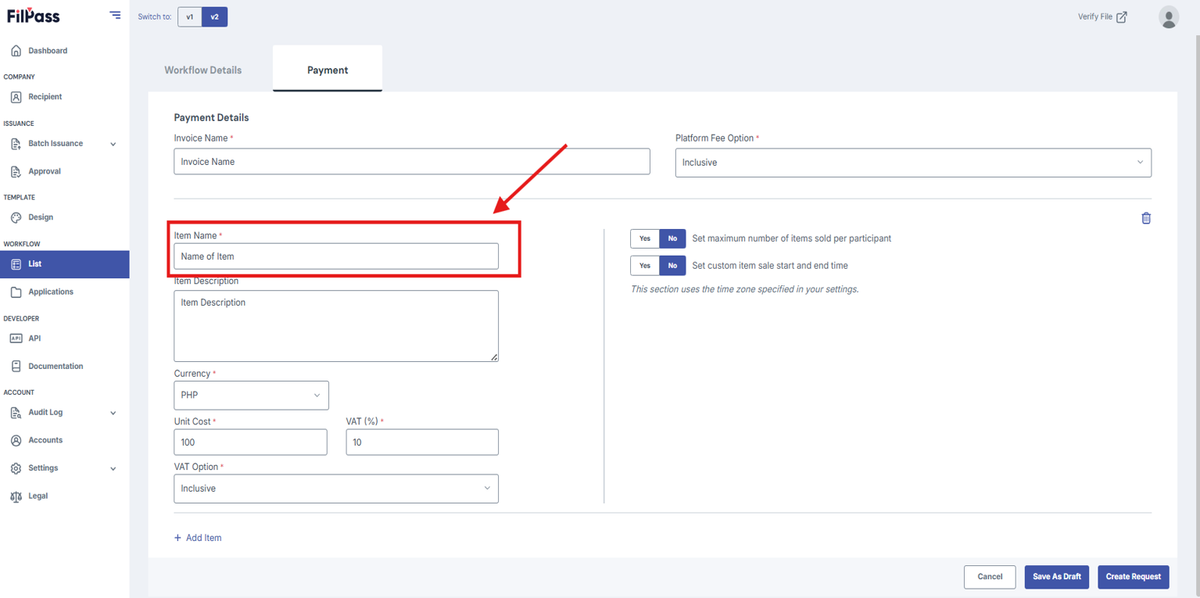The width and height of the screenshot is (1200, 598).
Task: Click the Item Name input field
Action: pyautogui.click(x=336, y=257)
